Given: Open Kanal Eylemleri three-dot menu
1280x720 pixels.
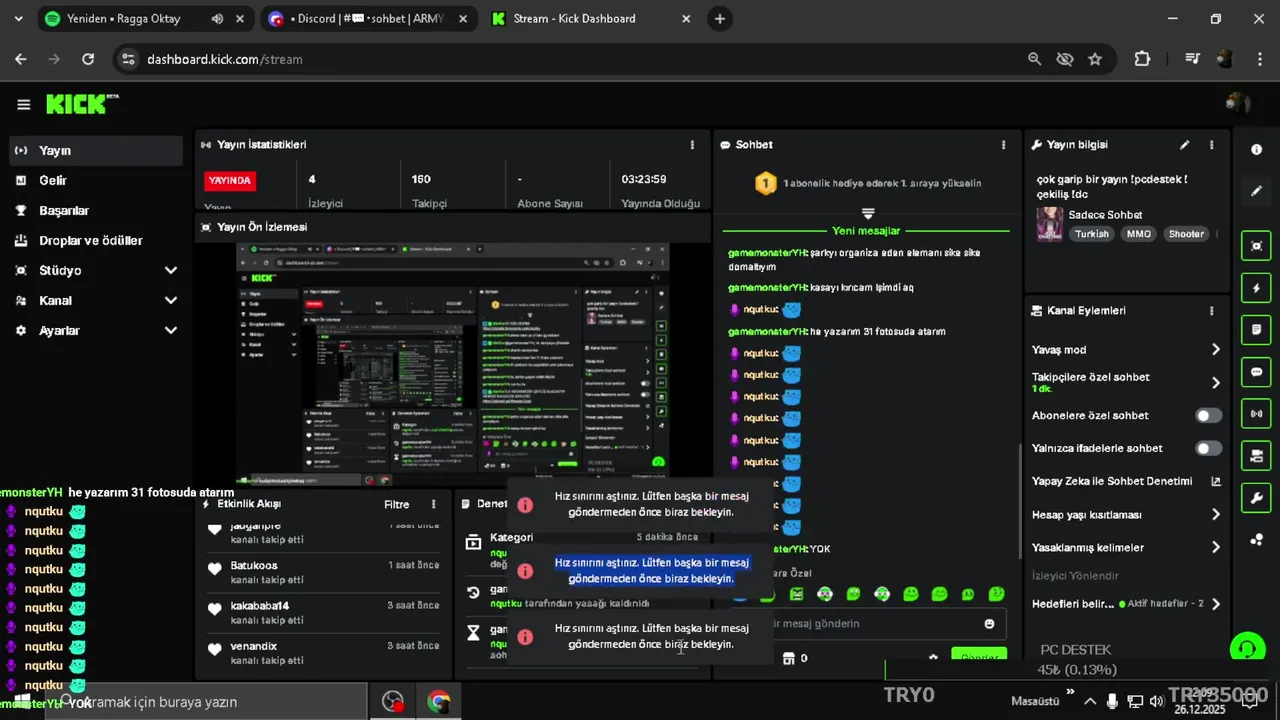Looking at the screenshot, I should pyautogui.click(x=1212, y=311).
